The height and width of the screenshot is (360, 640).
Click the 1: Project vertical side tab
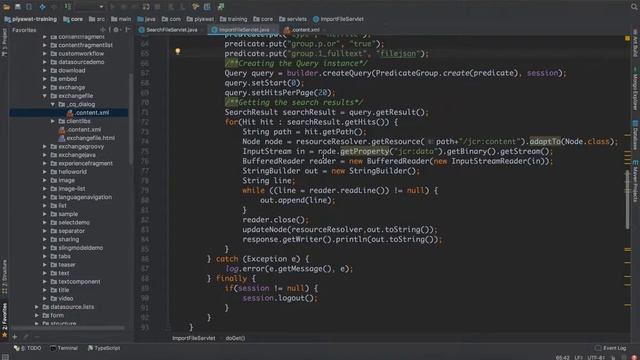5,43
